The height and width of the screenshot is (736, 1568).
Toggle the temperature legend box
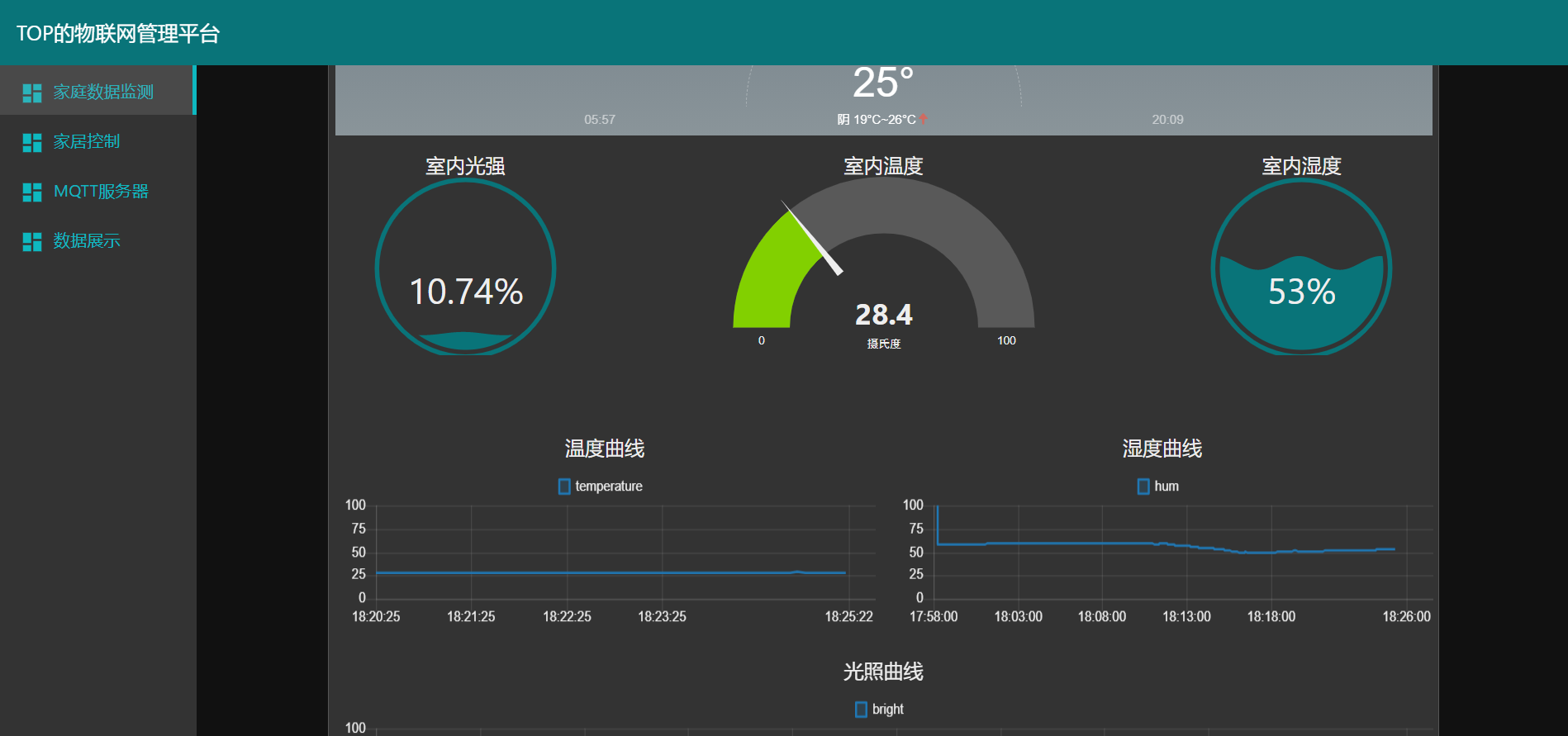pyautogui.click(x=564, y=487)
